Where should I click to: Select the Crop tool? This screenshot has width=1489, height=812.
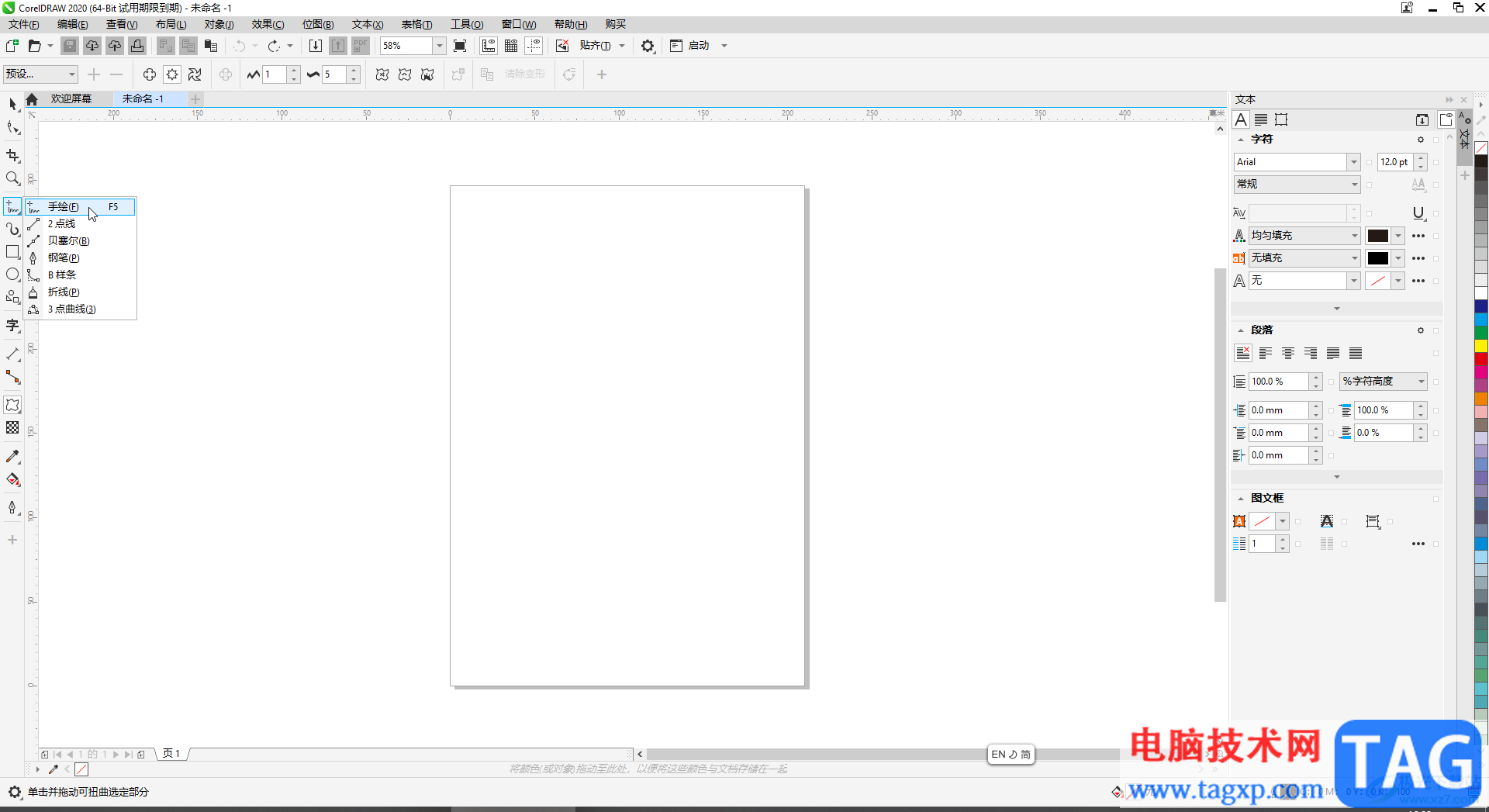pos(12,156)
